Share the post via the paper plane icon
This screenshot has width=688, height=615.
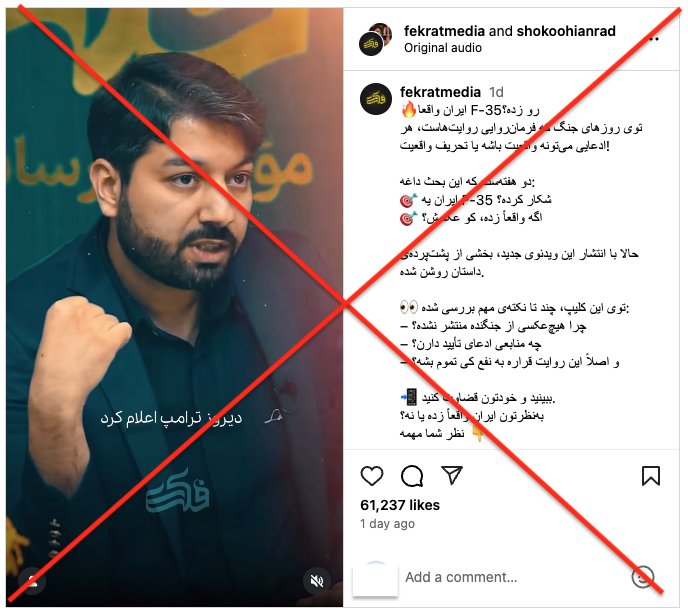point(452,475)
